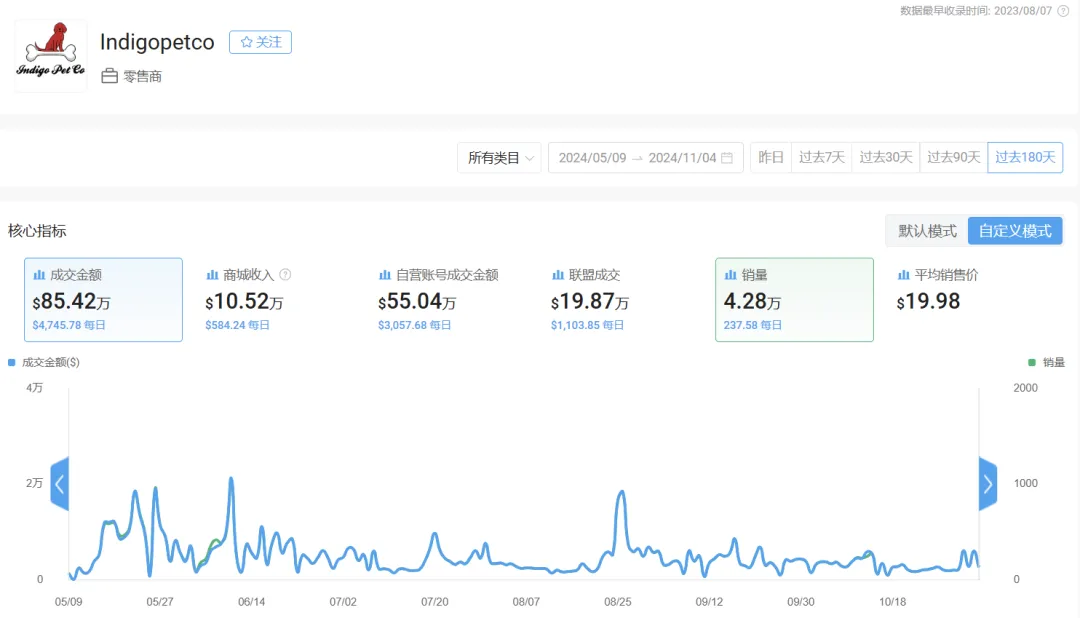Click the question mark icon beside 商城收入

coord(285,275)
